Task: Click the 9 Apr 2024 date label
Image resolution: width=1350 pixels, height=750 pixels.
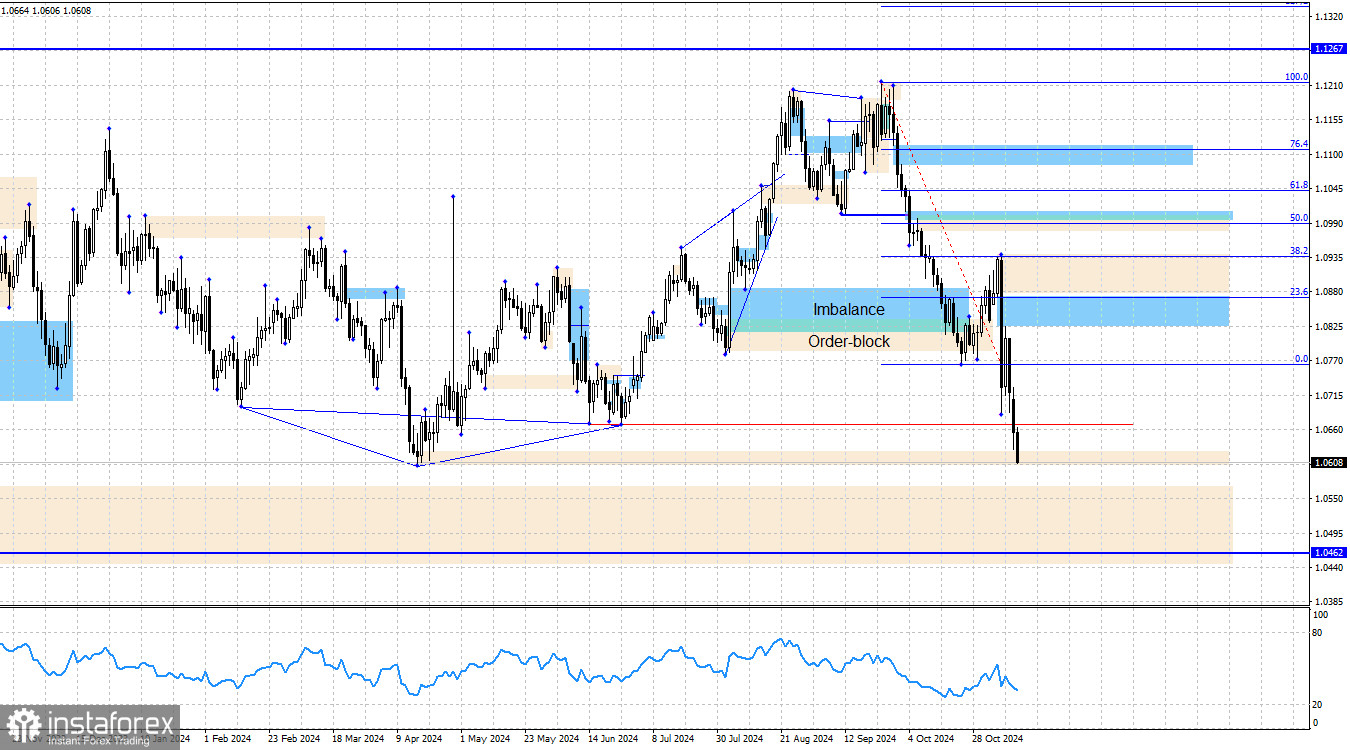Action: pos(421,739)
